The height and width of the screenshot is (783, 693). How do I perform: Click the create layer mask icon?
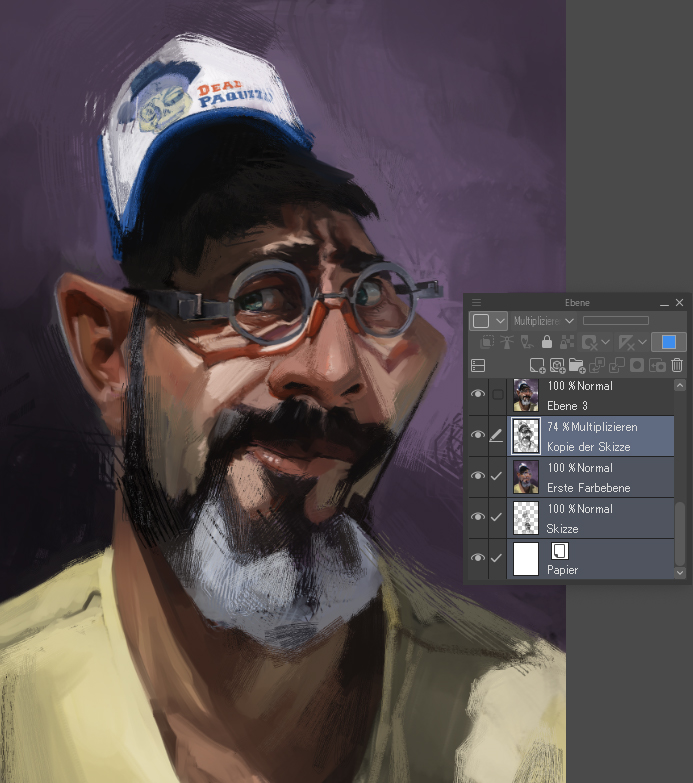(636, 366)
